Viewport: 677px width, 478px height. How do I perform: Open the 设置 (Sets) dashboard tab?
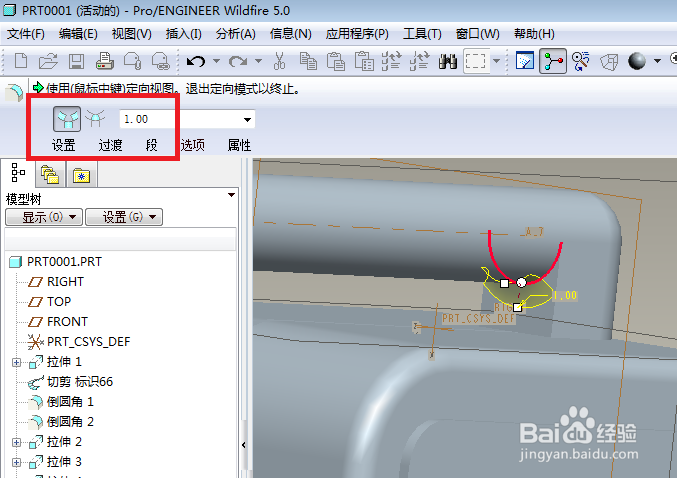click(x=64, y=145)
